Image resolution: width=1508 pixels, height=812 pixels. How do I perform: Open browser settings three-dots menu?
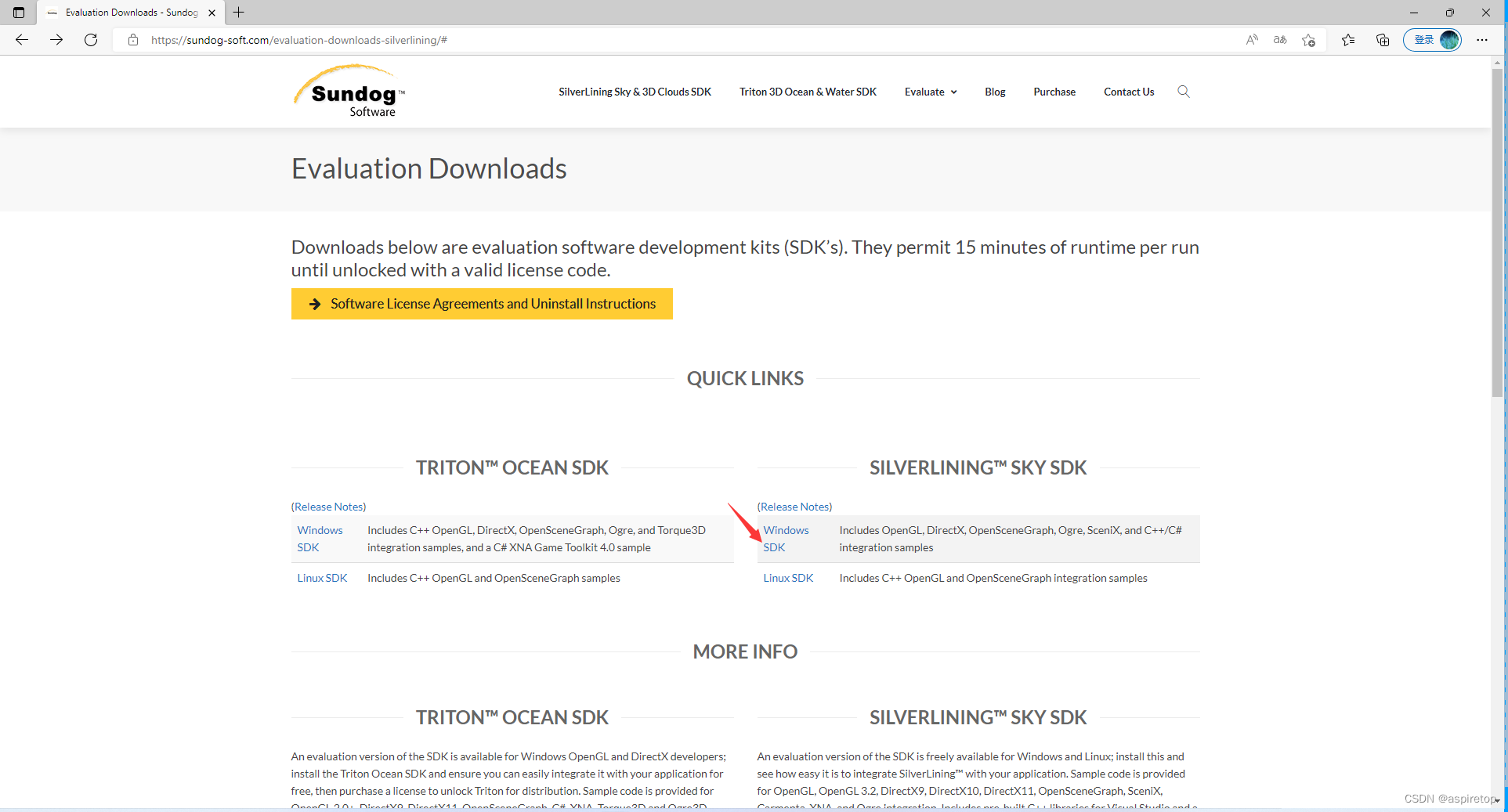[1482, 40]
